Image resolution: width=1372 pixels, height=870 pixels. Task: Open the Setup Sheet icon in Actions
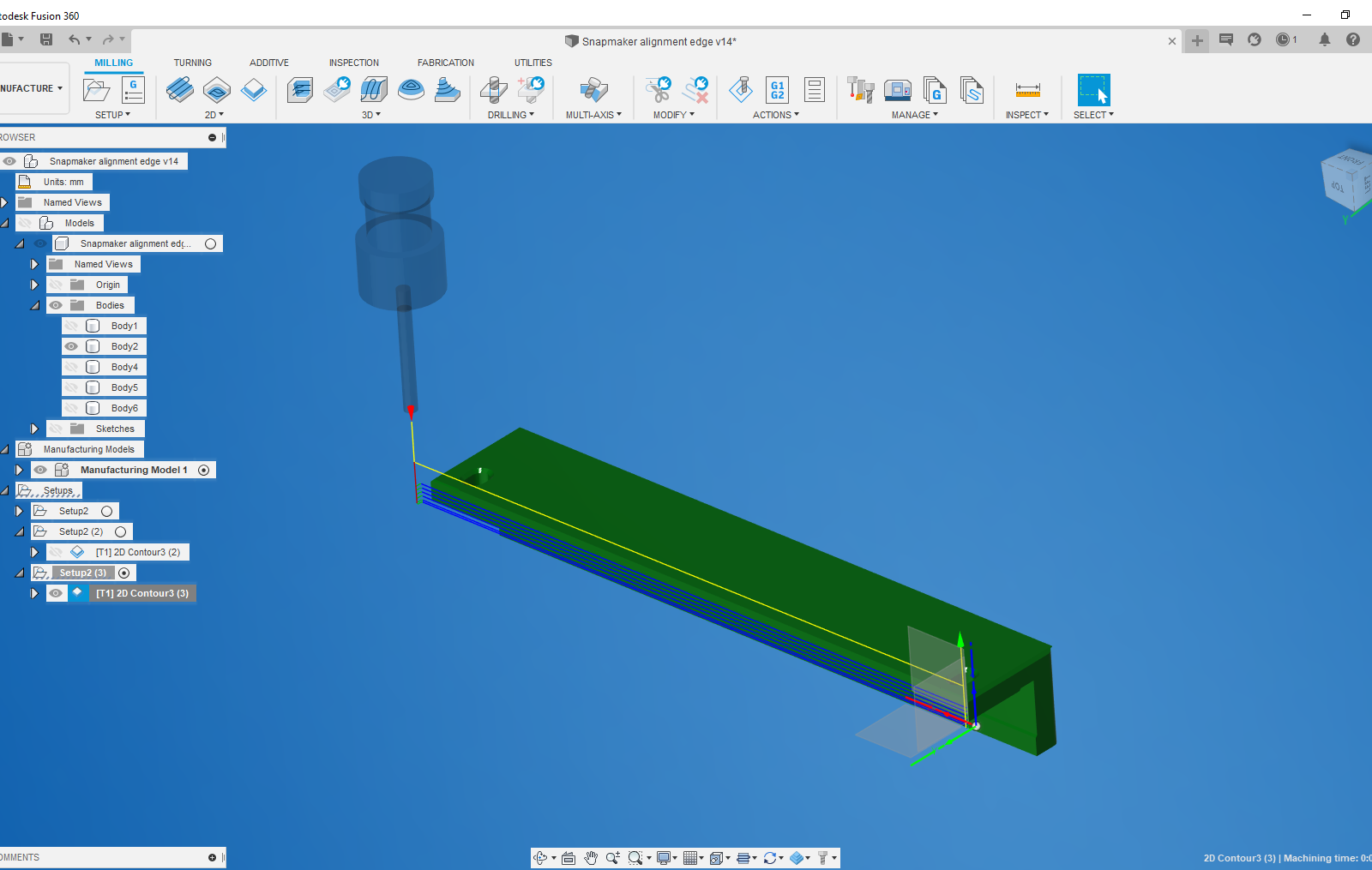pyautogui.click(x=814, y=89)
